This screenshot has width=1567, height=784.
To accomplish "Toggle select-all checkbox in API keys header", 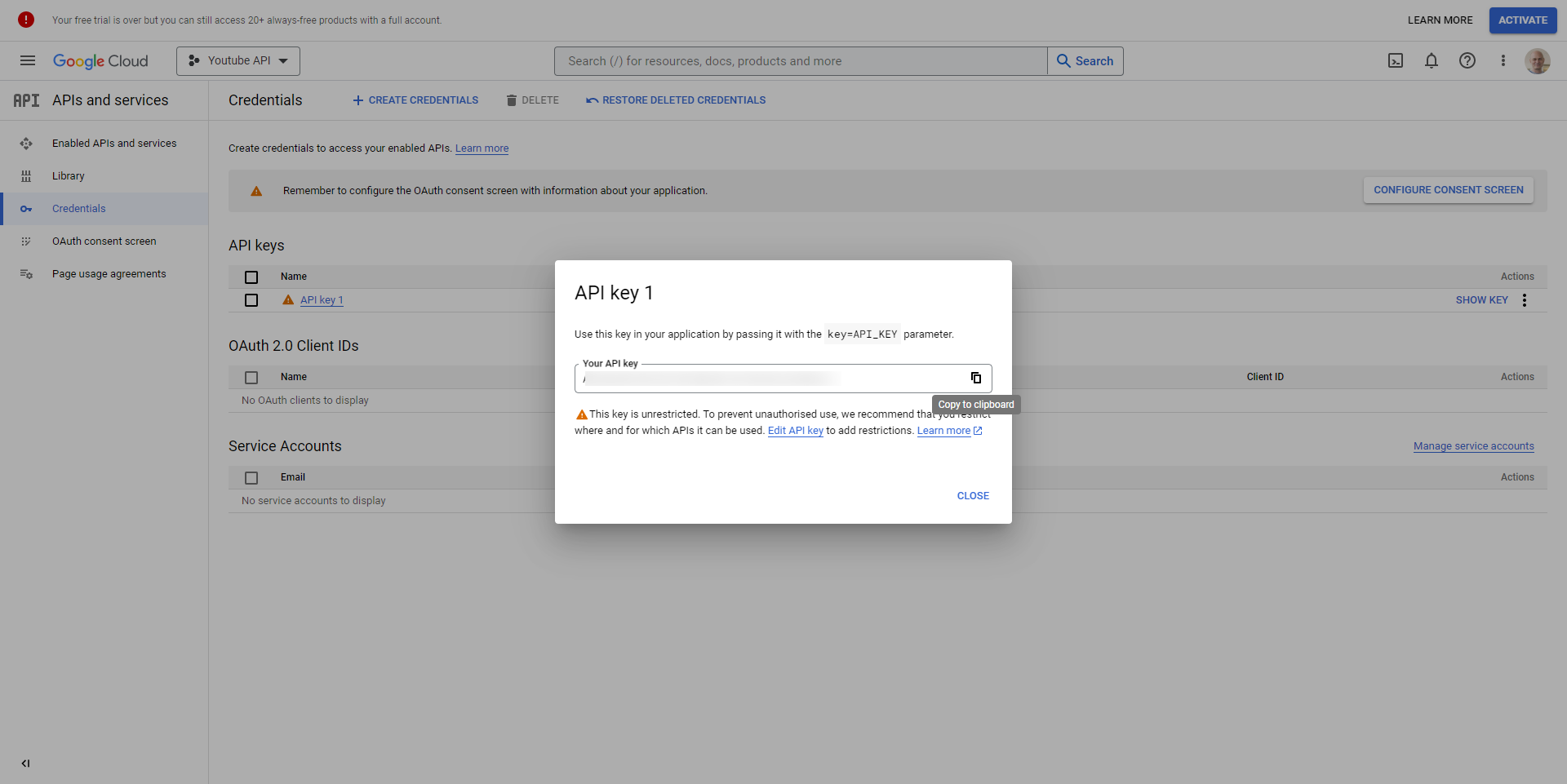I will 251,277.
